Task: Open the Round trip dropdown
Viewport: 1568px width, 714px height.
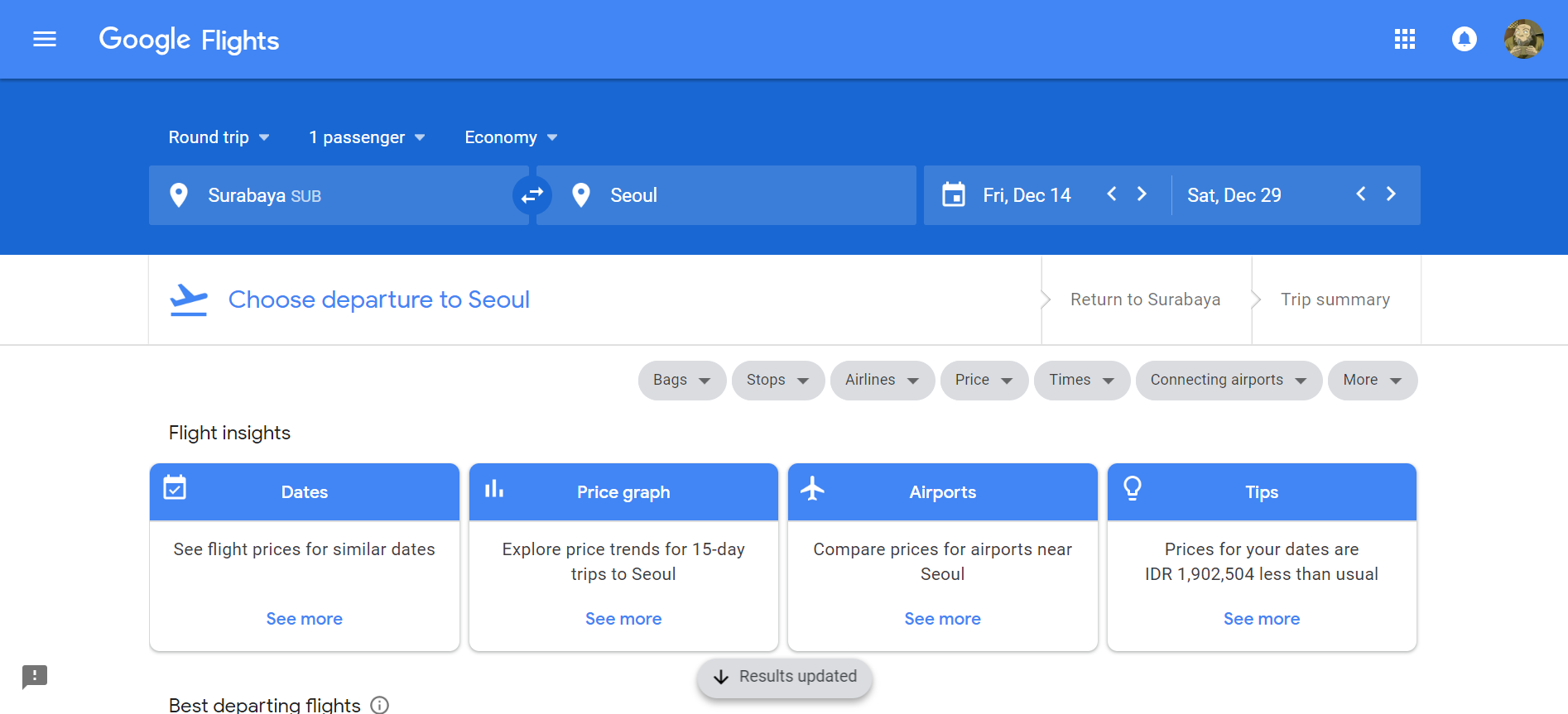Action: click(x=219, y=137)
